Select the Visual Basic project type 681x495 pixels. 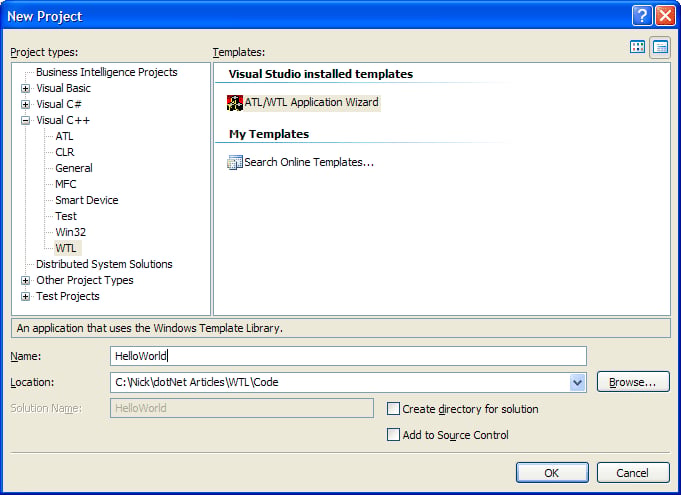tap(63, 88)
